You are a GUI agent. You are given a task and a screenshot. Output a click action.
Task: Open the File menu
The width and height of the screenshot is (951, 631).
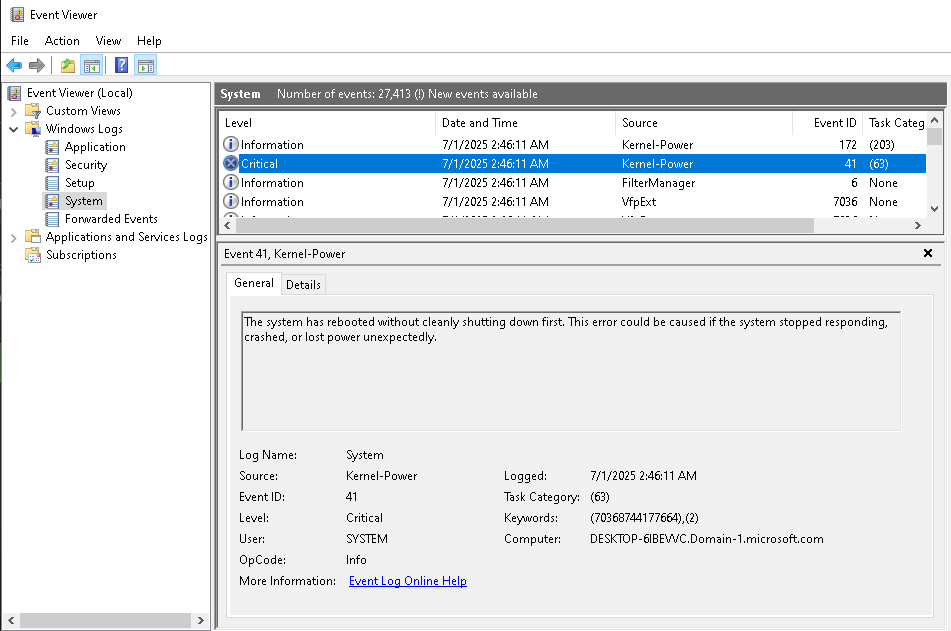19,41
